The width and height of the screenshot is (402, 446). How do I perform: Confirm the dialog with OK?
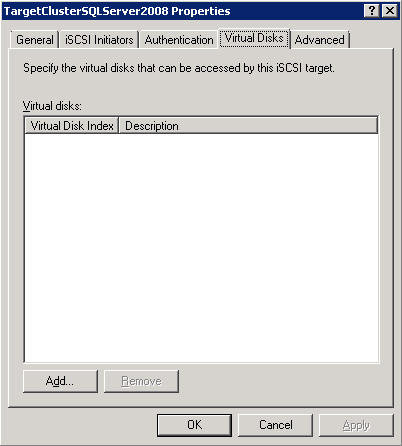pyautogui.click(x=194, y=425)
